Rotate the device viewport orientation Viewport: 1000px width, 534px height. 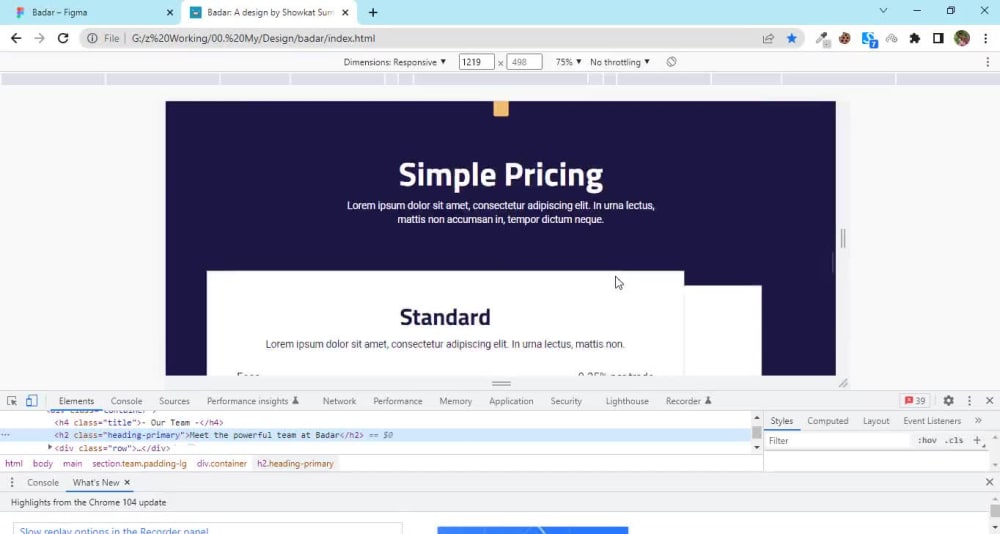click(671, 62)
